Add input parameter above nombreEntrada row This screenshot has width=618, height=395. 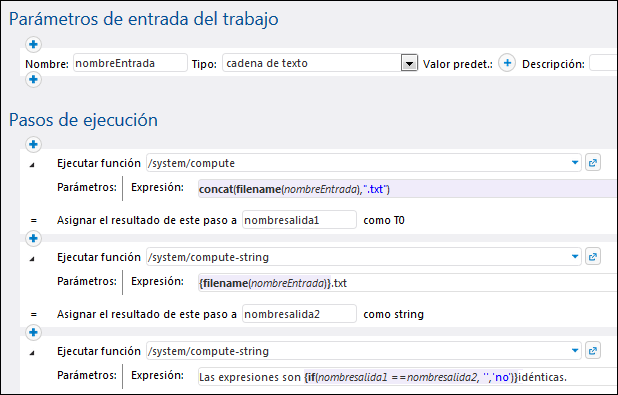[x=34, y=44]
